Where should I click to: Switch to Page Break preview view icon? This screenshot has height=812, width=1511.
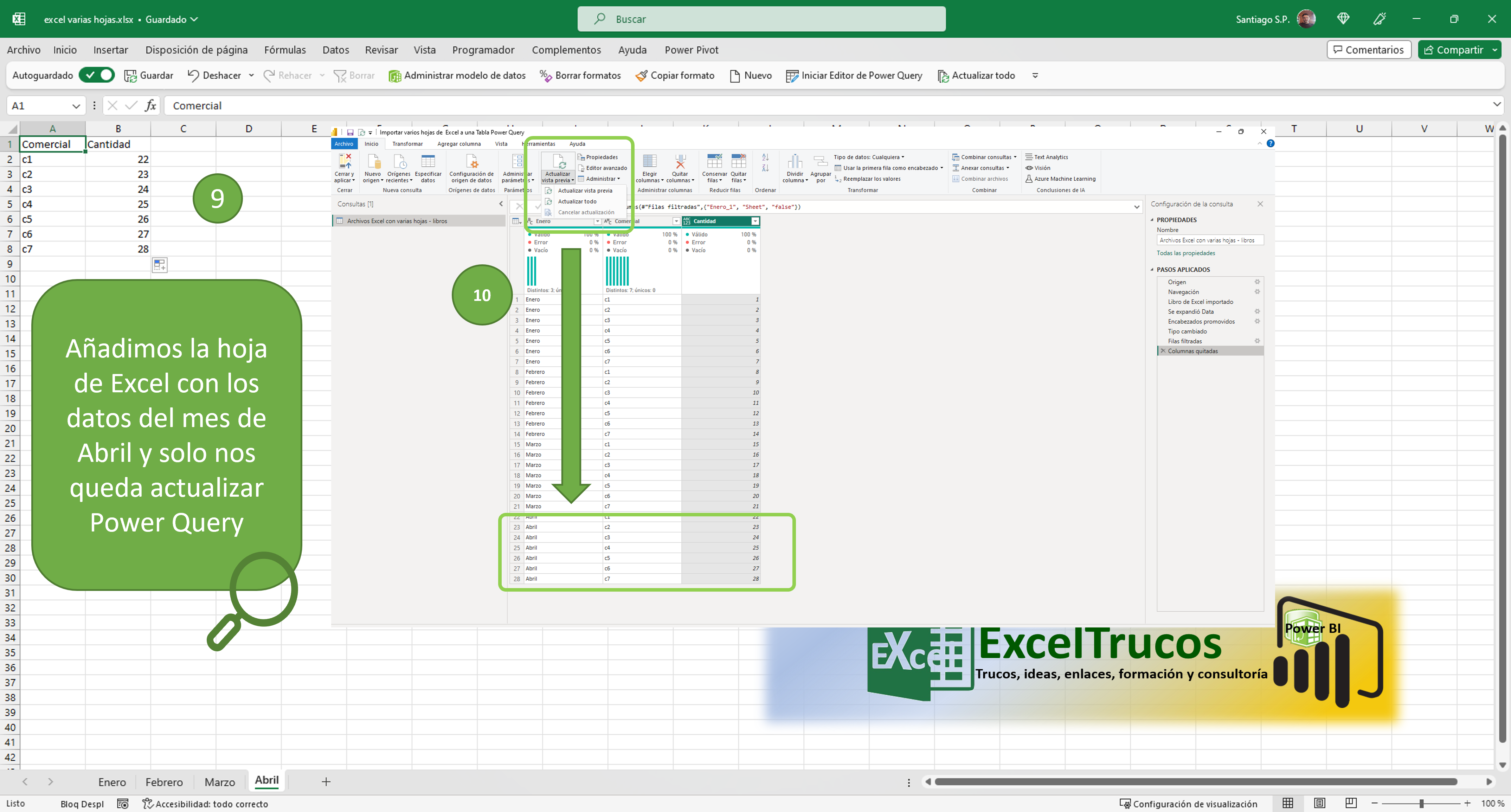[x=1351, y=803]
